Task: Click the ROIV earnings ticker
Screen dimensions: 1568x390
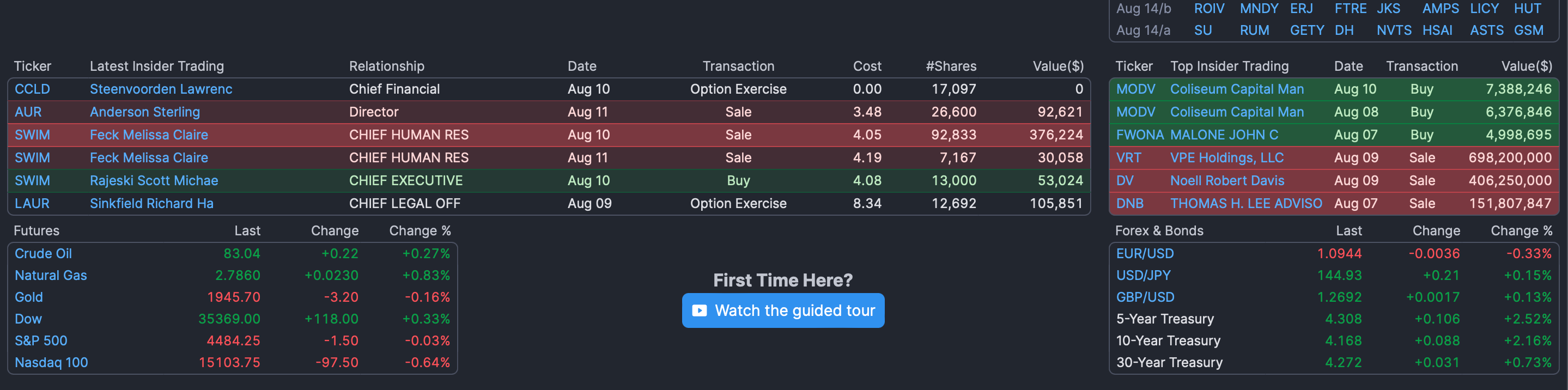Action: coord(1209,9)
